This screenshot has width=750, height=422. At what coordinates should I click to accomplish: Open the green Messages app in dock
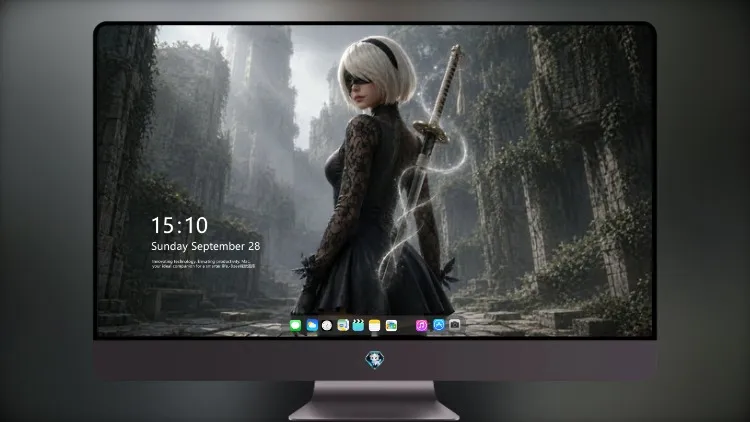296,325
